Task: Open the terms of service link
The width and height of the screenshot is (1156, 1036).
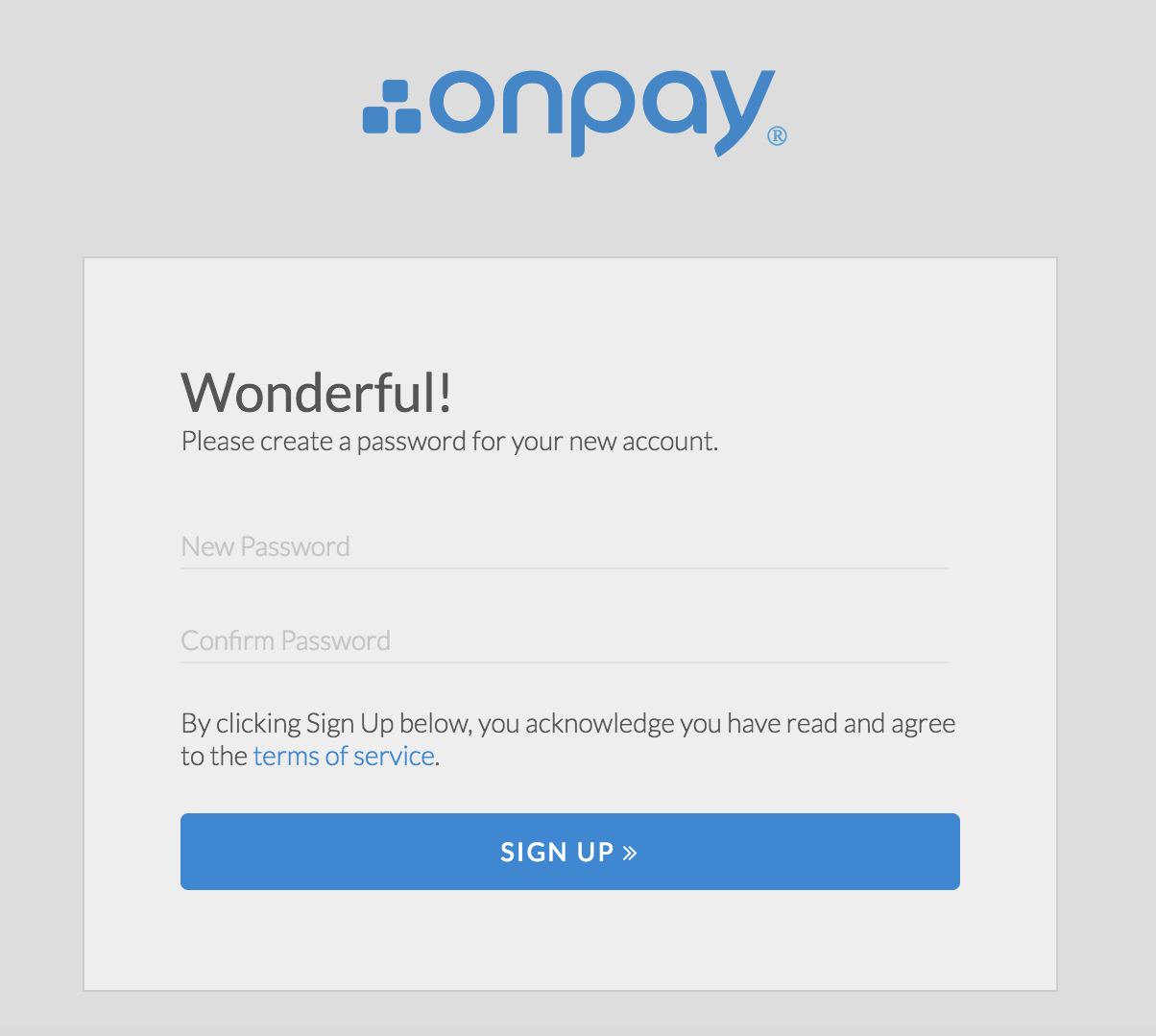Action: [344, 757]
